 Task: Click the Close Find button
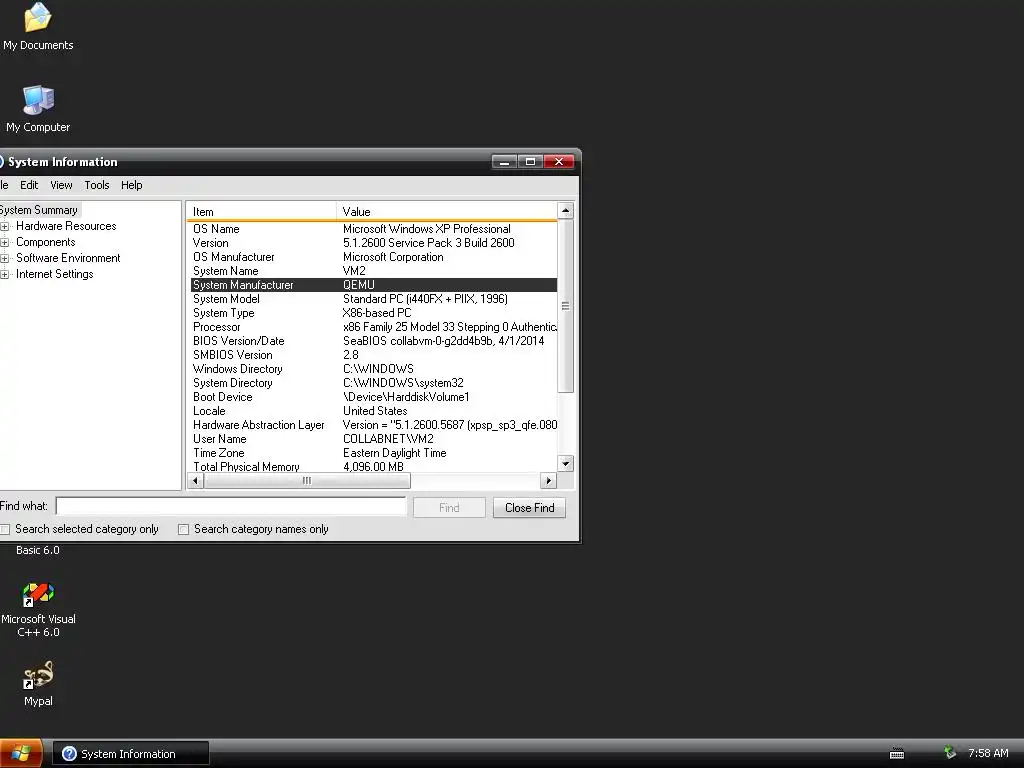(530, 507)
